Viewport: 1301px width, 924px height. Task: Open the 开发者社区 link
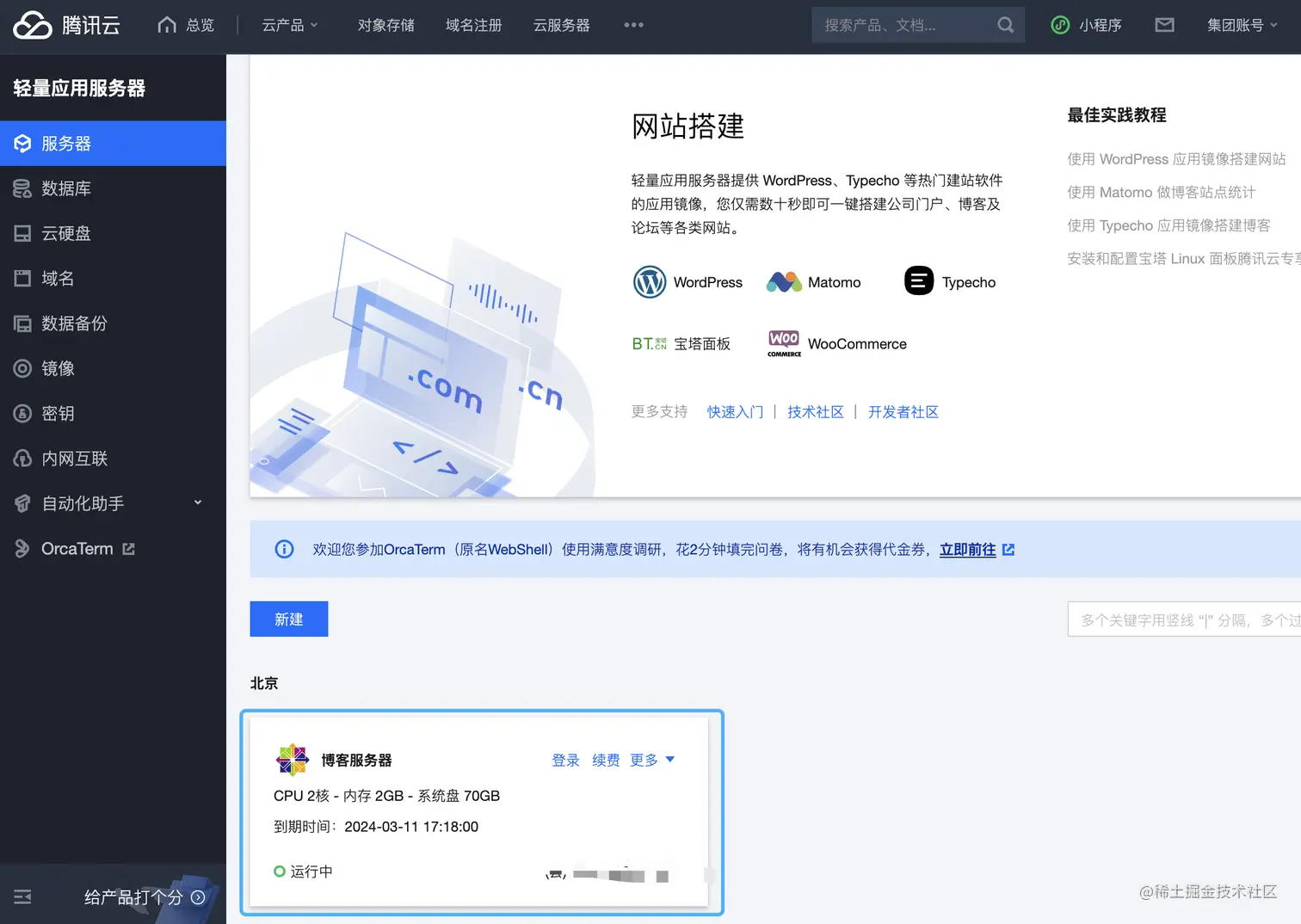tap(903, 411)
